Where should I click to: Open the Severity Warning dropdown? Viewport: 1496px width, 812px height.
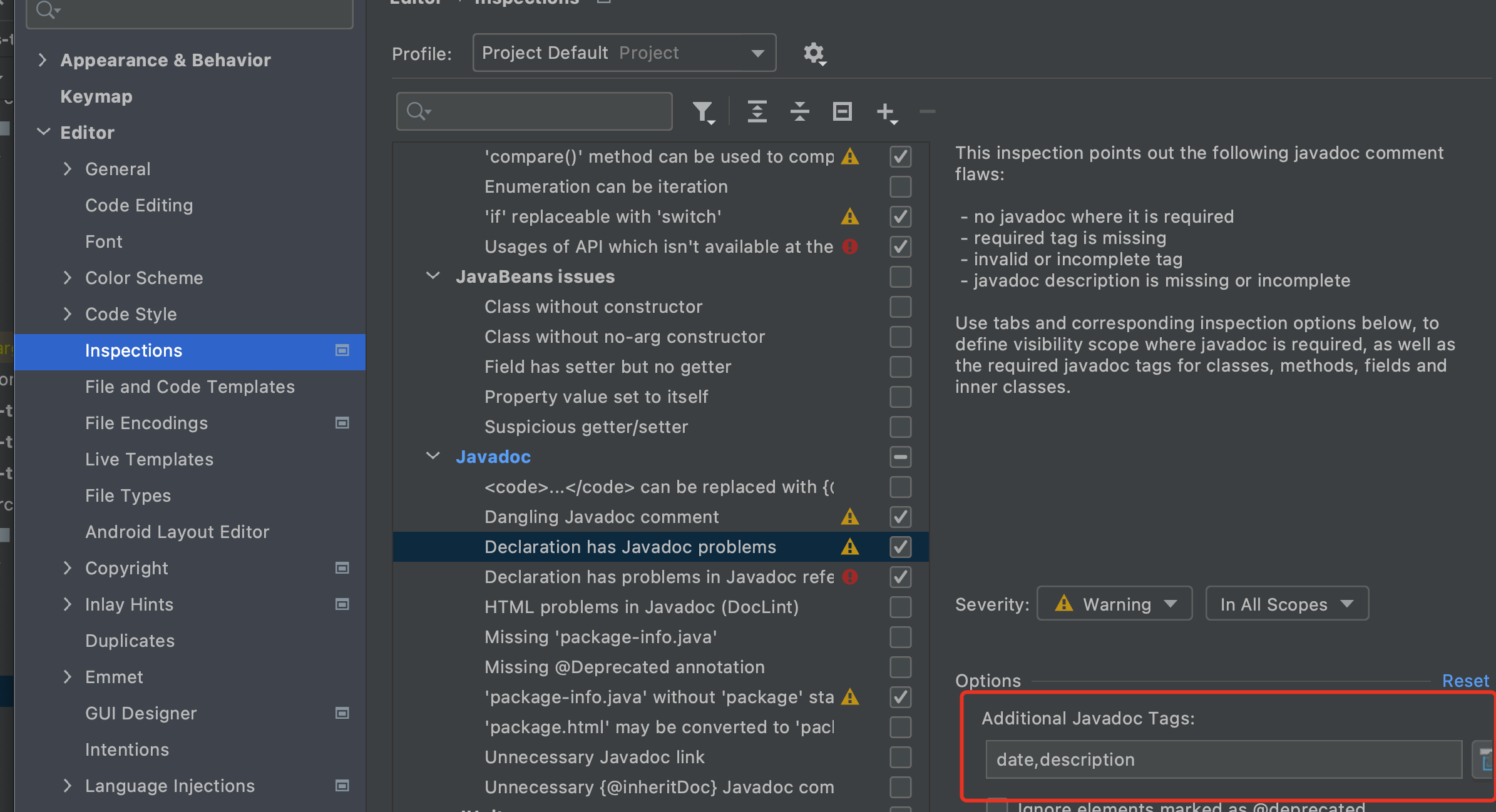(1114, 604)
